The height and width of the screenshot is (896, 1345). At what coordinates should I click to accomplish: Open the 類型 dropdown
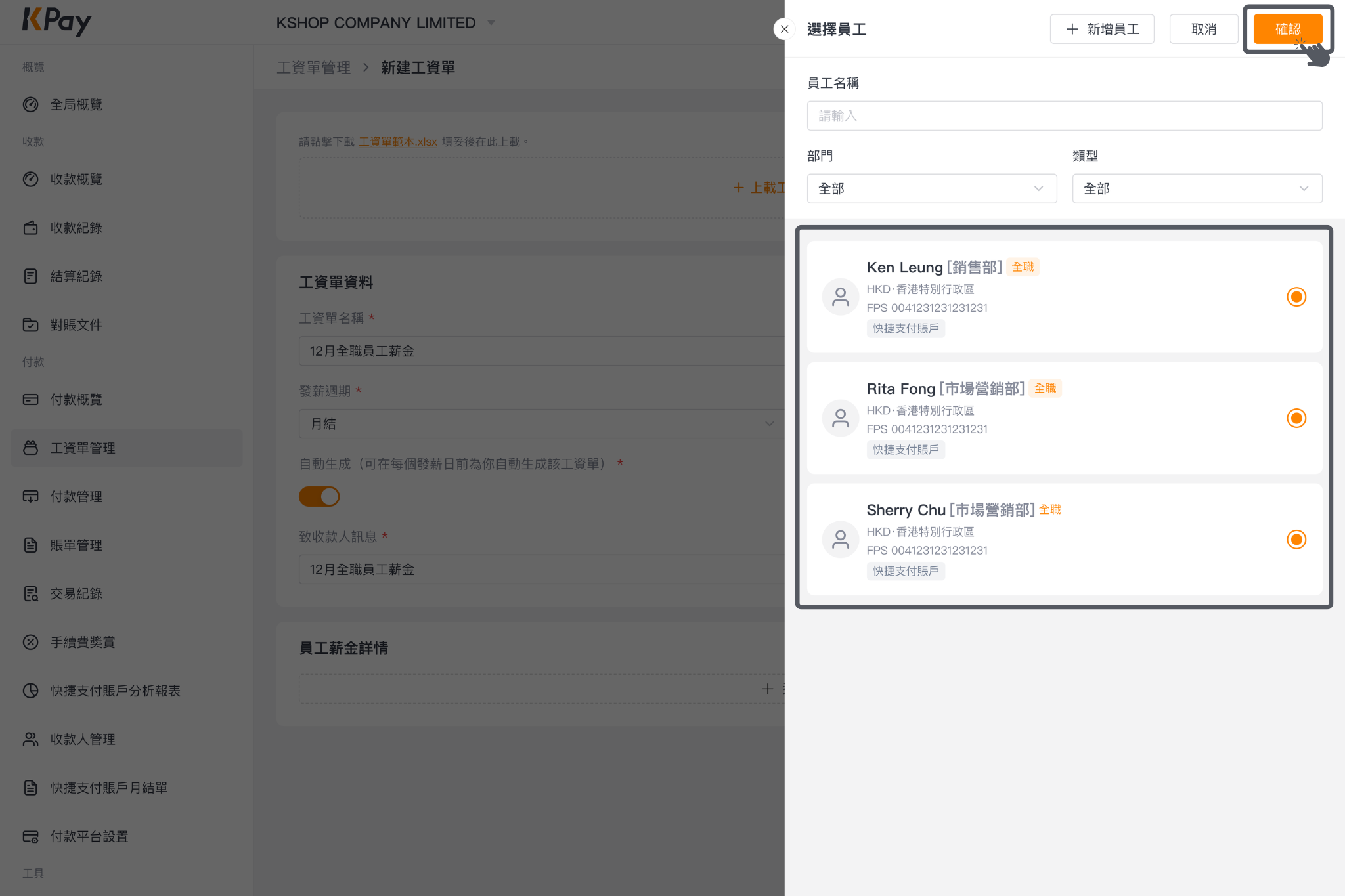[1197, 189]
